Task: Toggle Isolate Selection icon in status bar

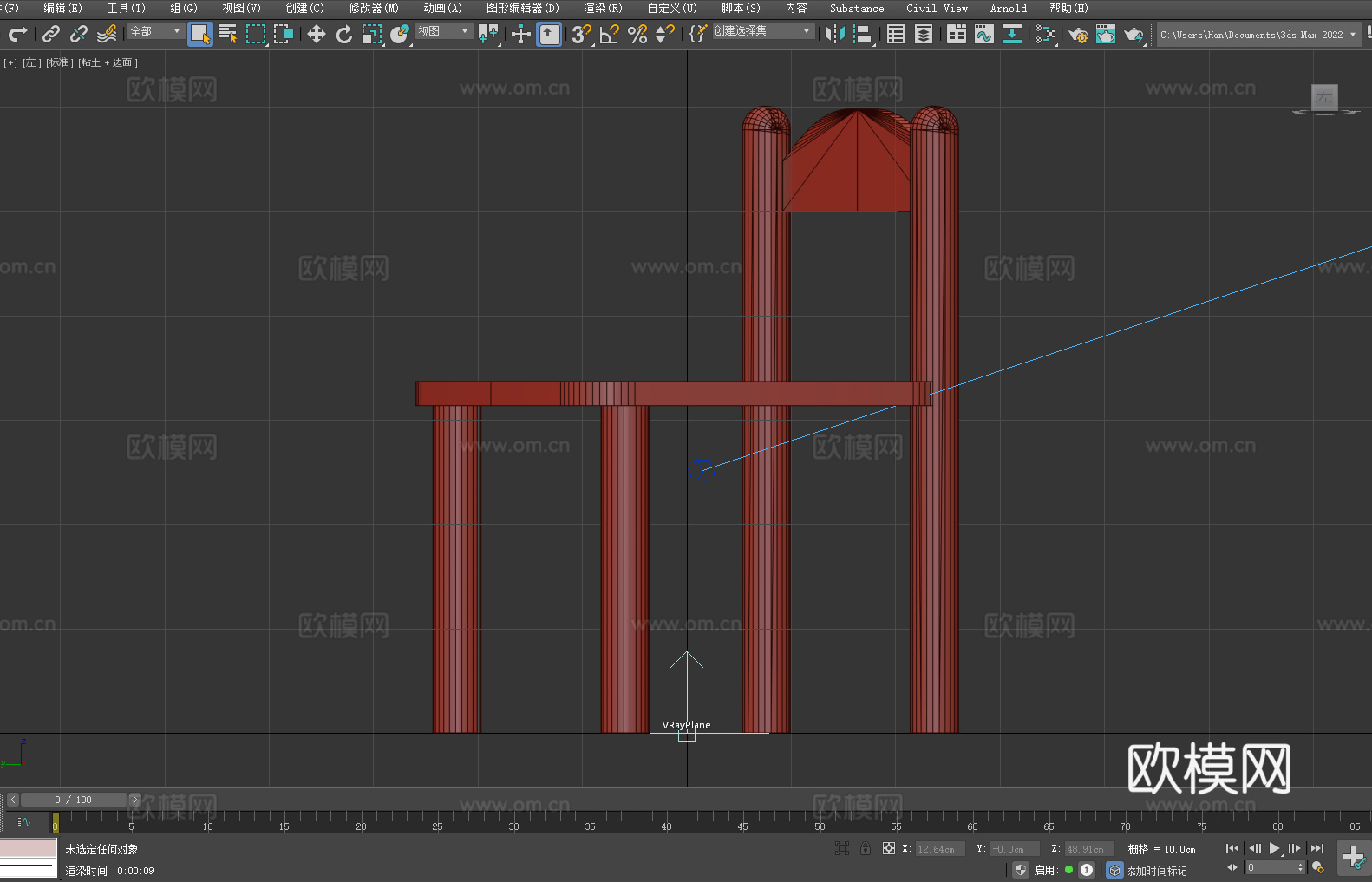Action: coord(842,848)
